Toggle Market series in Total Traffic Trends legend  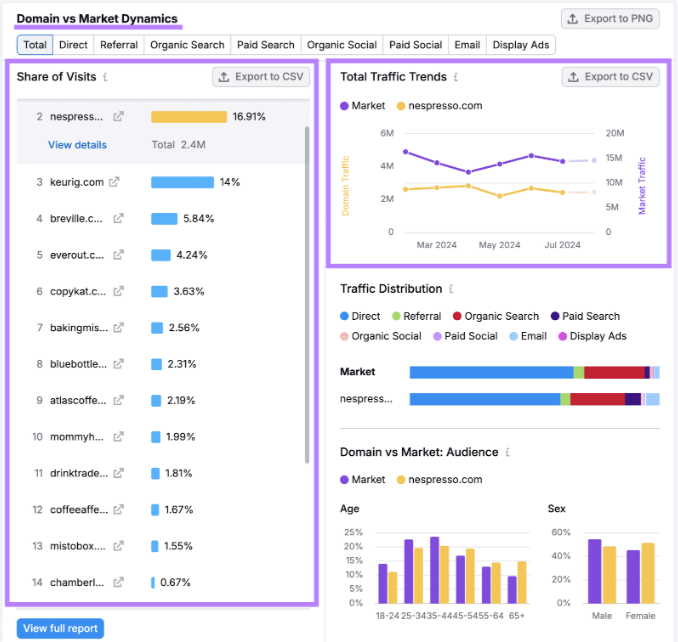coord(362,106)
